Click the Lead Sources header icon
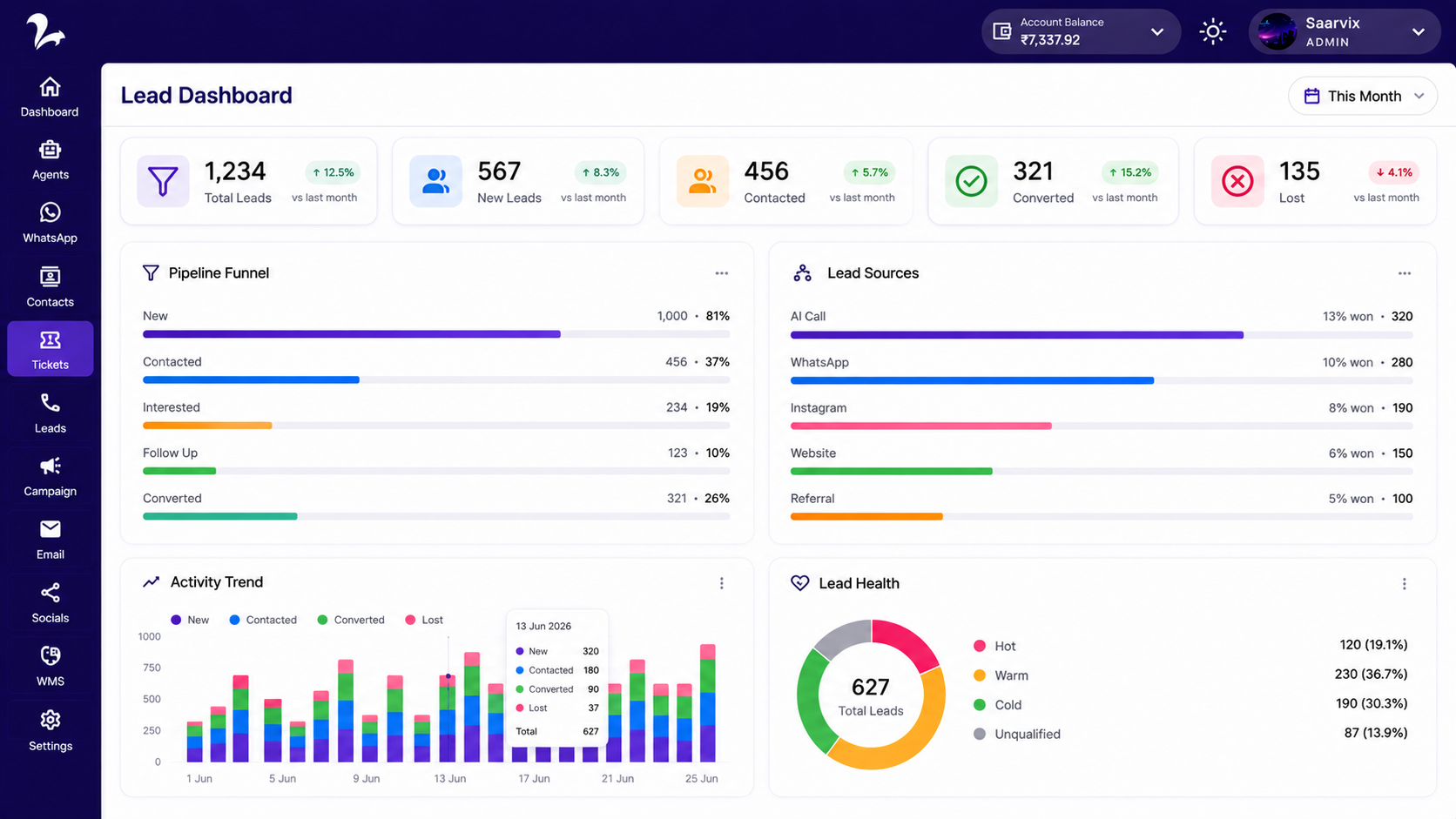The width and height of the screenshot is (1456, 819). pos(802,273)
